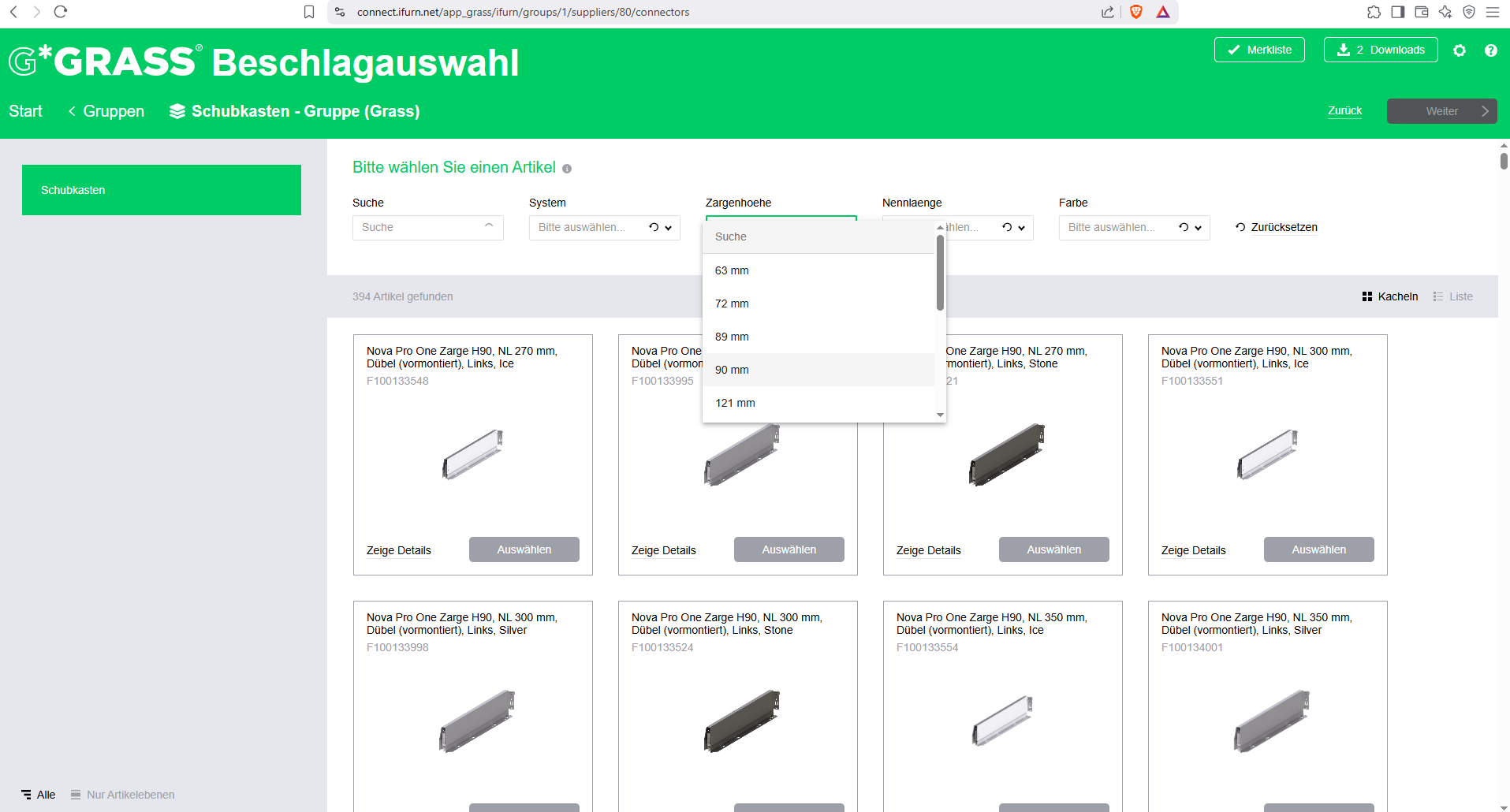Viewport: 1510px width, 812px height.
Task: Reload the page with refresh icon
Action: tap(61, 12)
